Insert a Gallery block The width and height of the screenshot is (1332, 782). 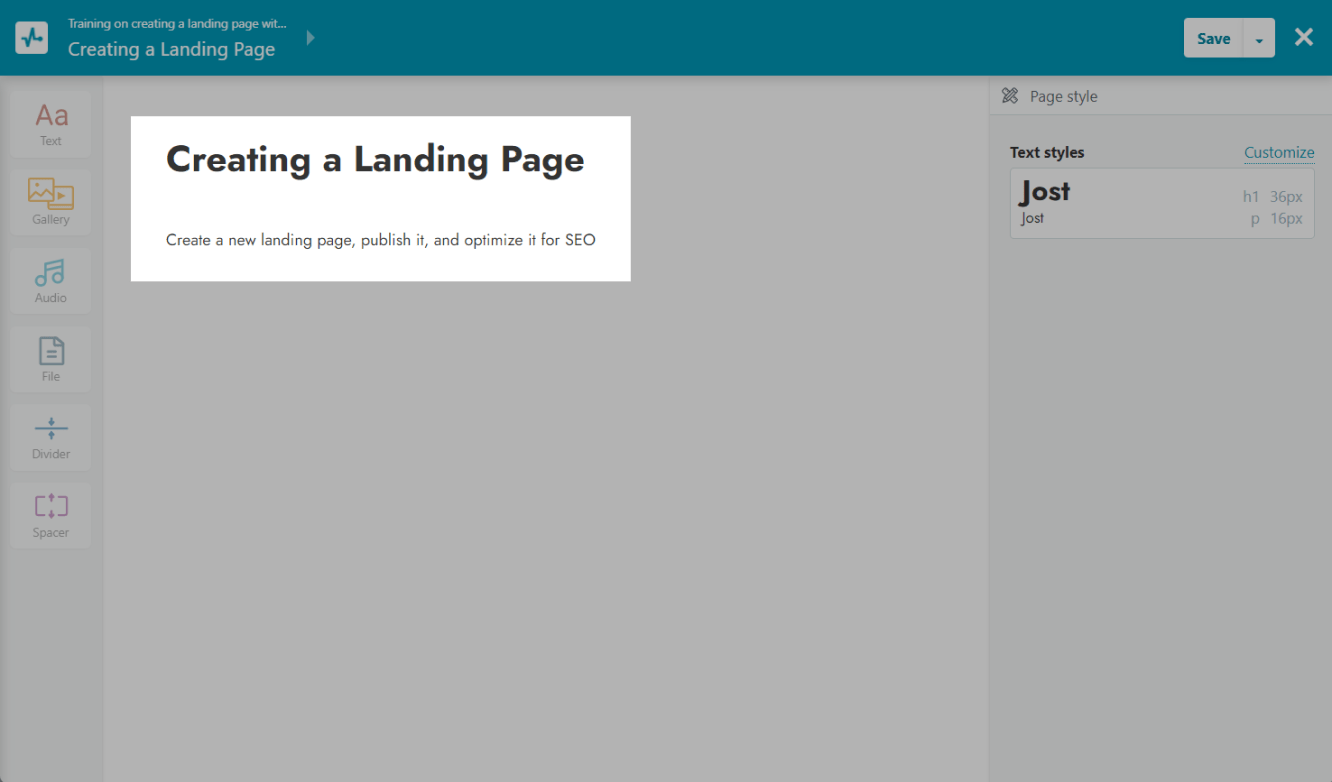tap(50, 202)
